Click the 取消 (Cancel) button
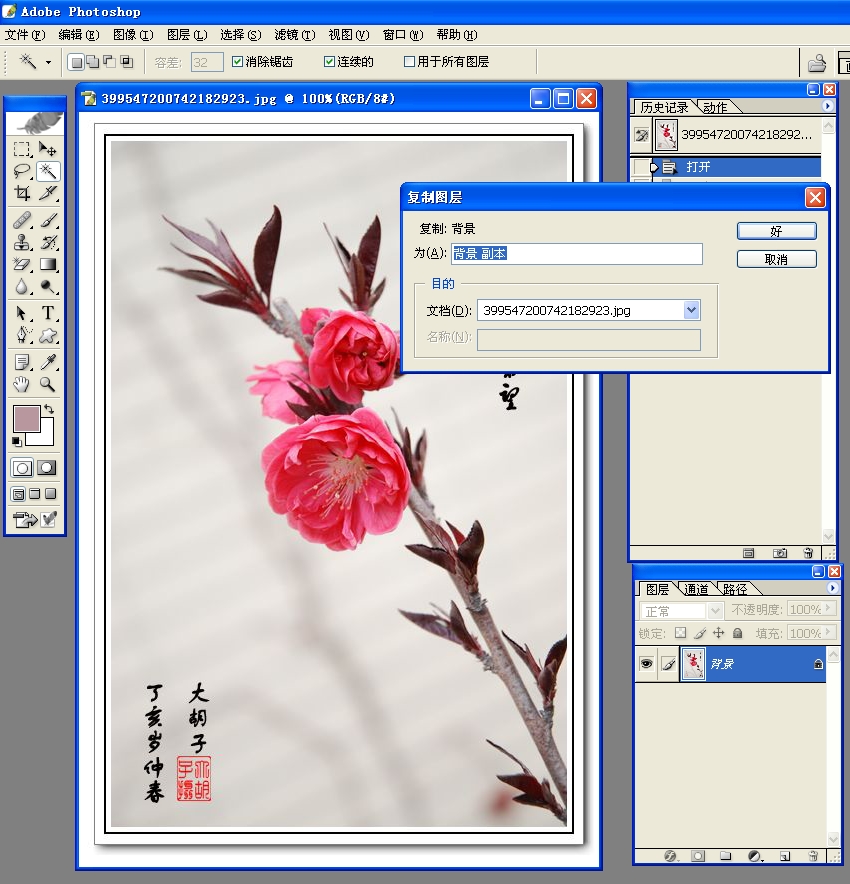Image resolution: width=850 pixels, height=884 pixels. tap(776, 260)
